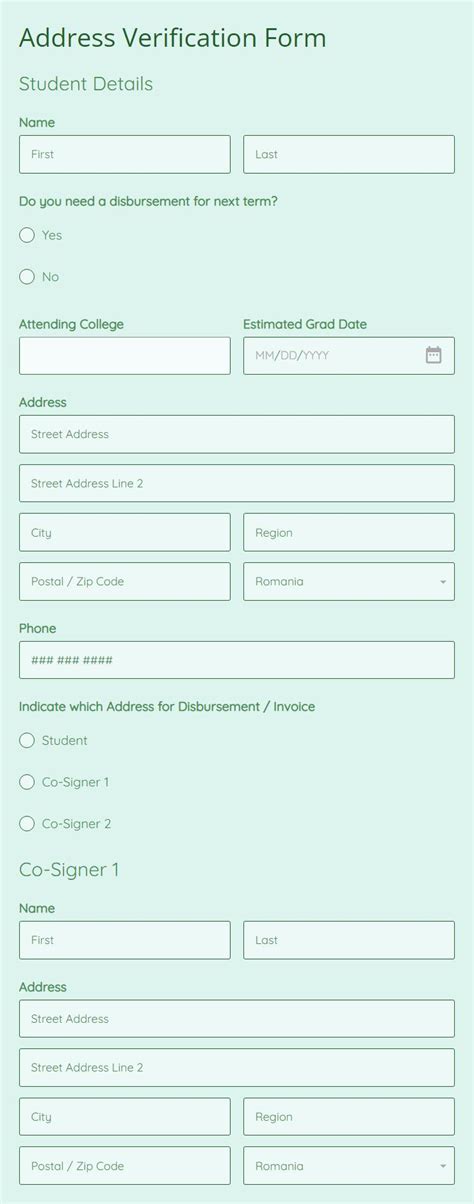The image size is (474, 1204).
Task: Open the Student country dropdown showing Romania
Action: pos(349,582)
